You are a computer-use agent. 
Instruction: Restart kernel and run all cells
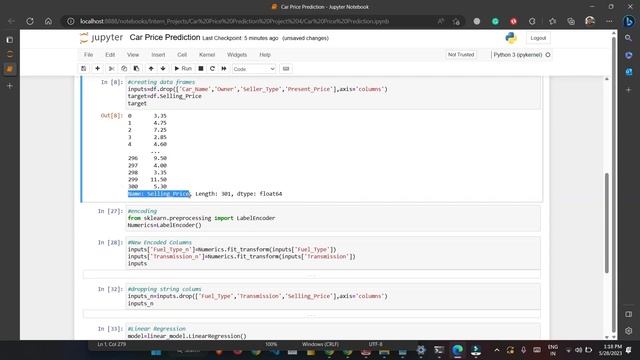click(x=224, y=69)
